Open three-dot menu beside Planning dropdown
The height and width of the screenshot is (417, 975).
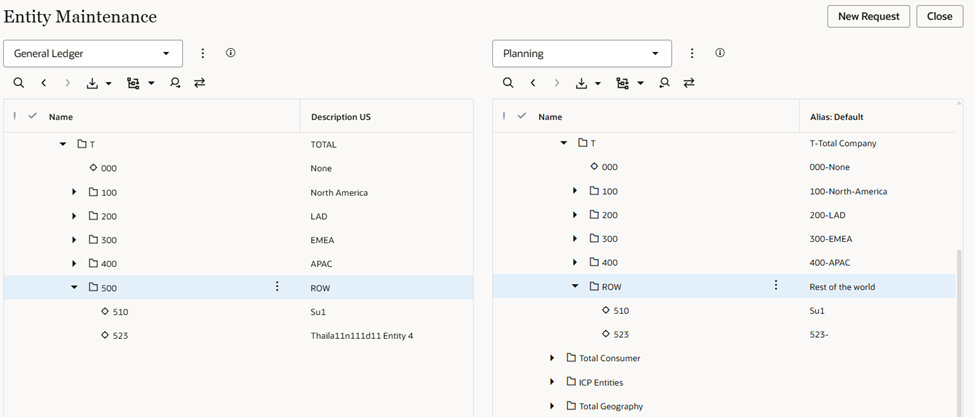[692, 53]
